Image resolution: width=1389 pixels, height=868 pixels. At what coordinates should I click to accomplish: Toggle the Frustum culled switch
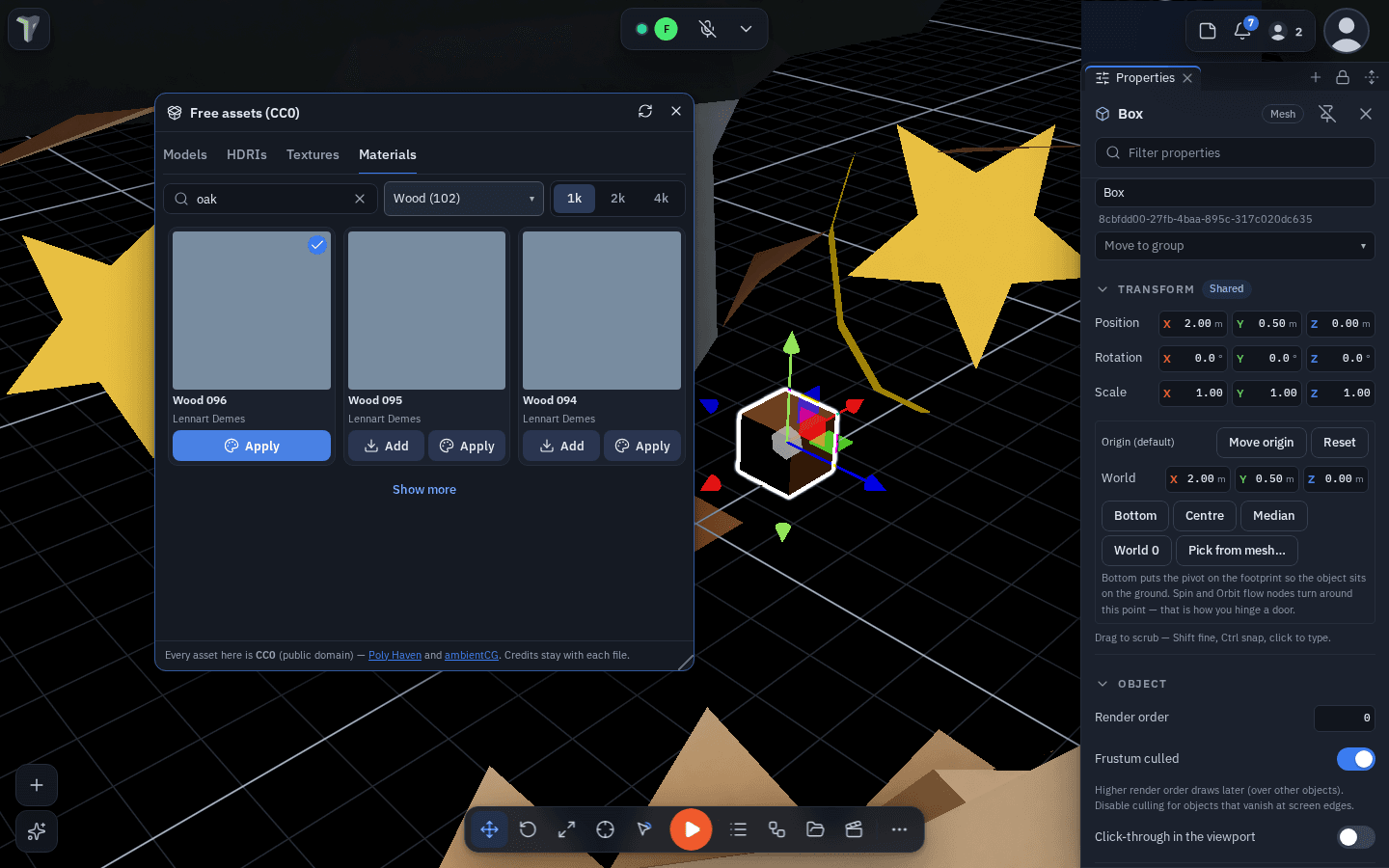click(x=1356, y=759)
